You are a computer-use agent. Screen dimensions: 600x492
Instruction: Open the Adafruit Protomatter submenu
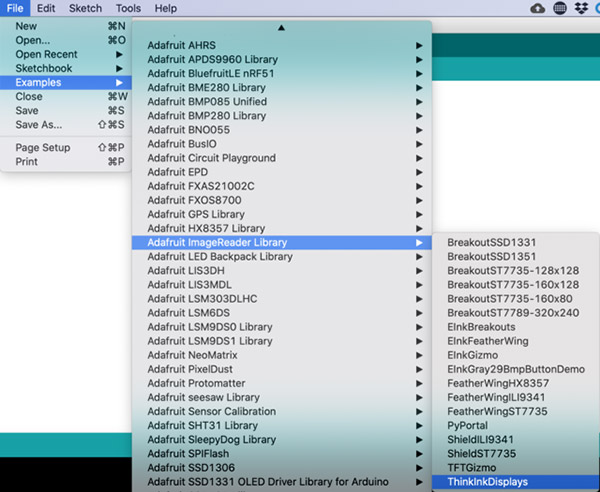282,383
